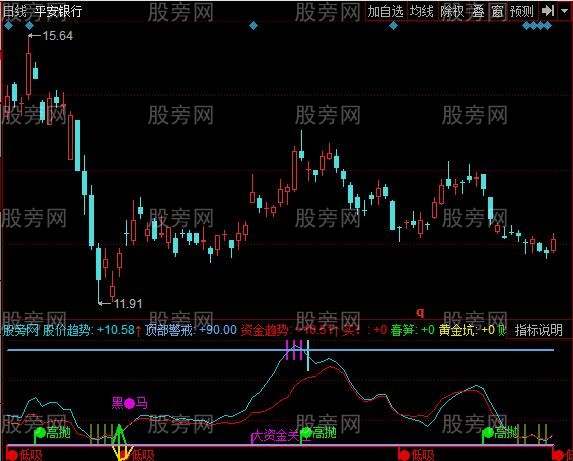Toggle the 除权 ex-rights adjustment
This screenshot has width=573, height=461.
[x=452, y=12]
